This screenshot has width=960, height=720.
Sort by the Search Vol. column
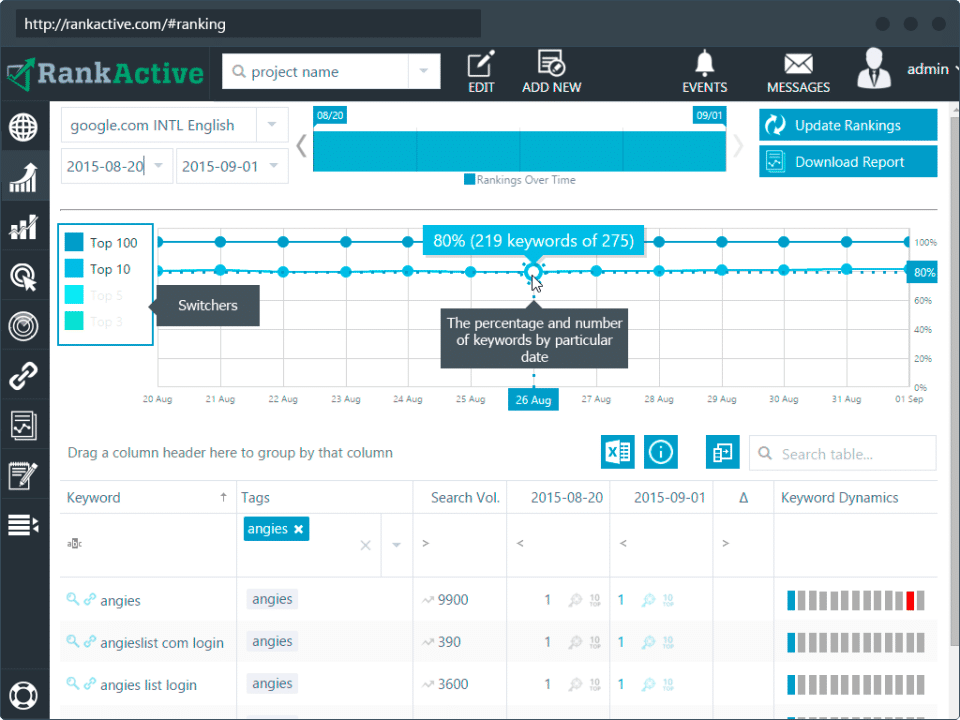point(460,497)
